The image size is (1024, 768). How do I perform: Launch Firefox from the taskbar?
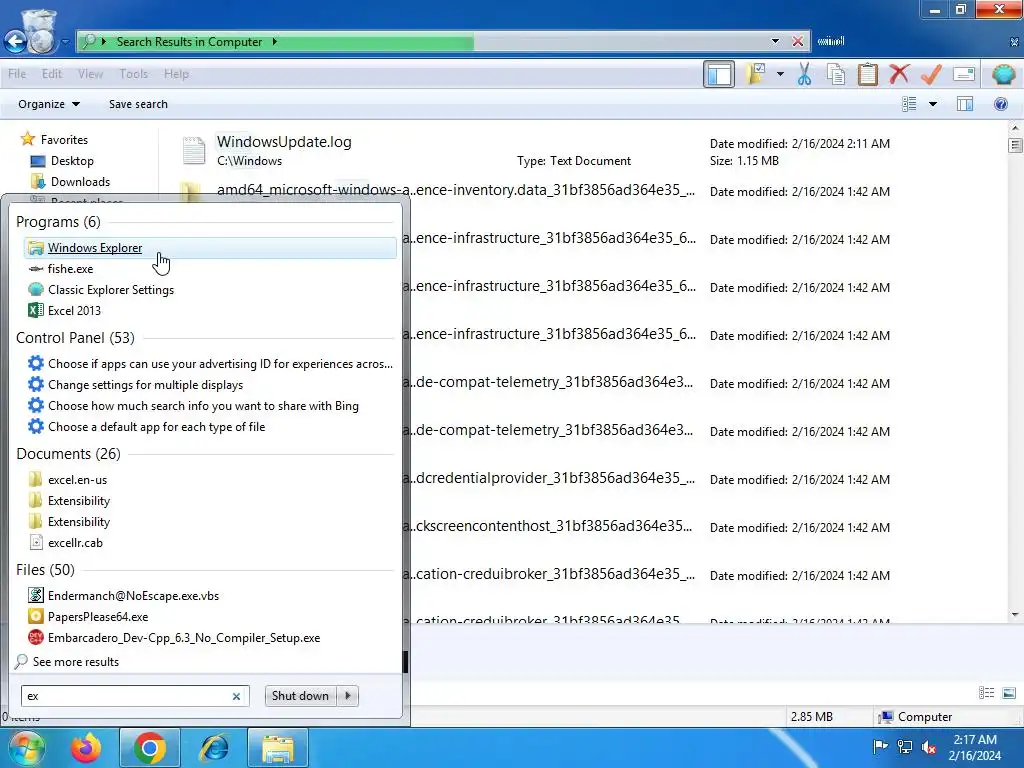(86, 748)
